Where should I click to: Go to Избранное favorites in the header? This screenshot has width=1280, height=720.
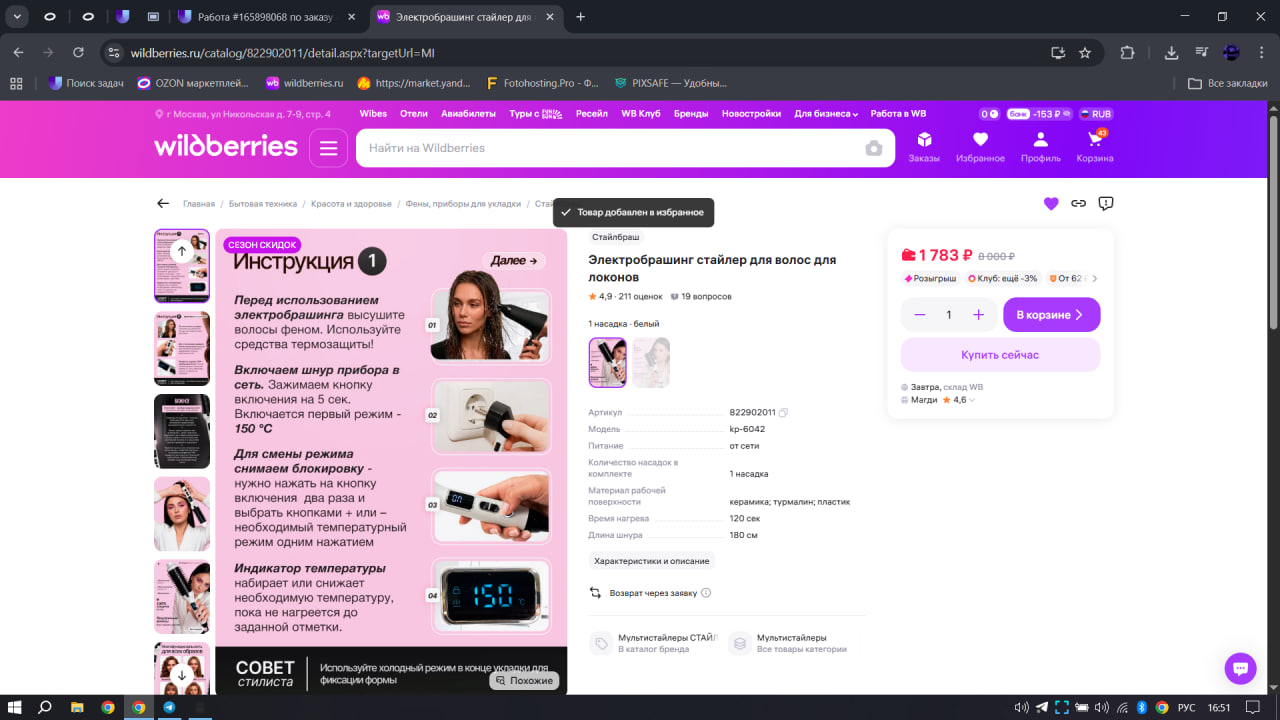click(x=980, y=147)
